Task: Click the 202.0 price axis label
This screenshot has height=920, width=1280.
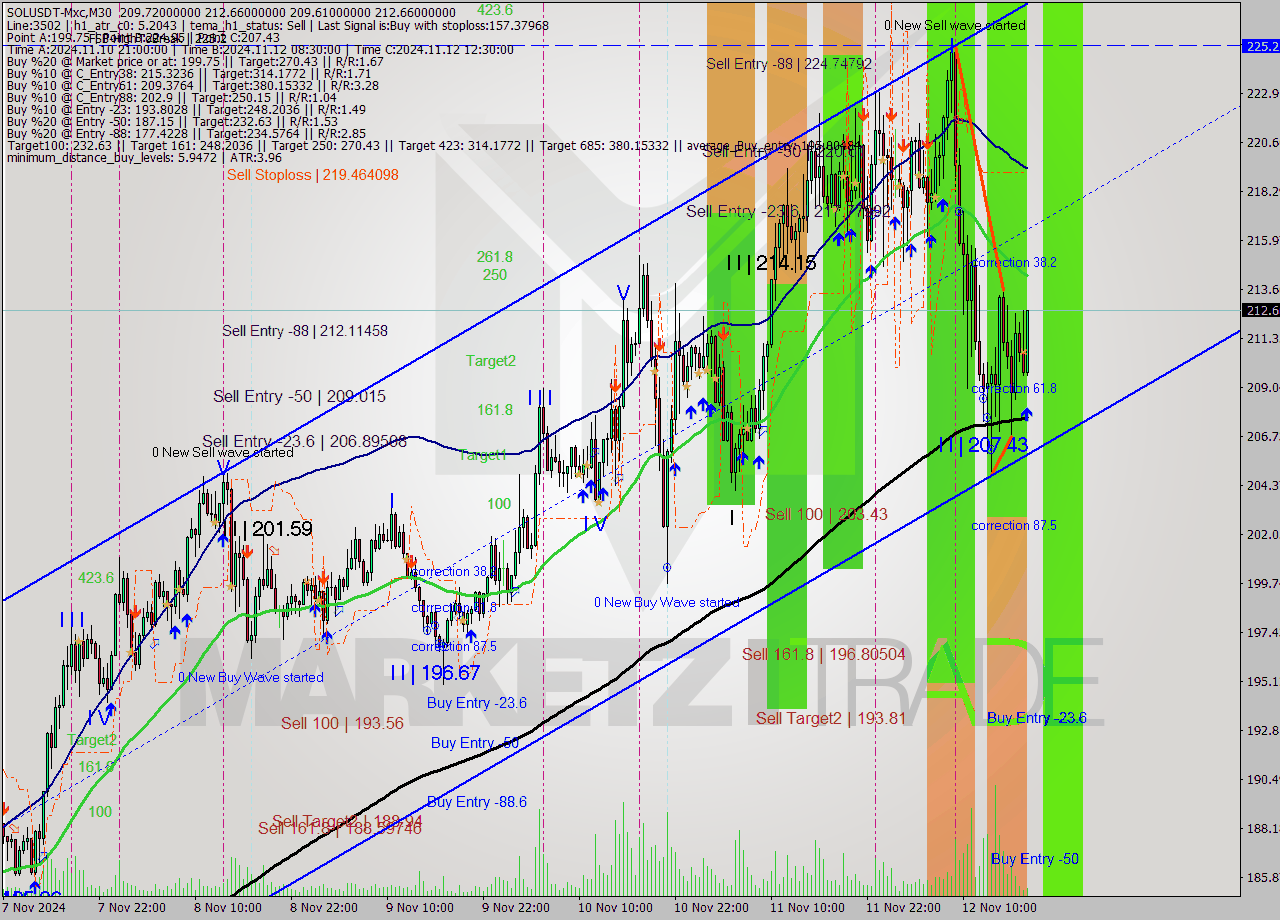Action: (x=1262, y=535)
